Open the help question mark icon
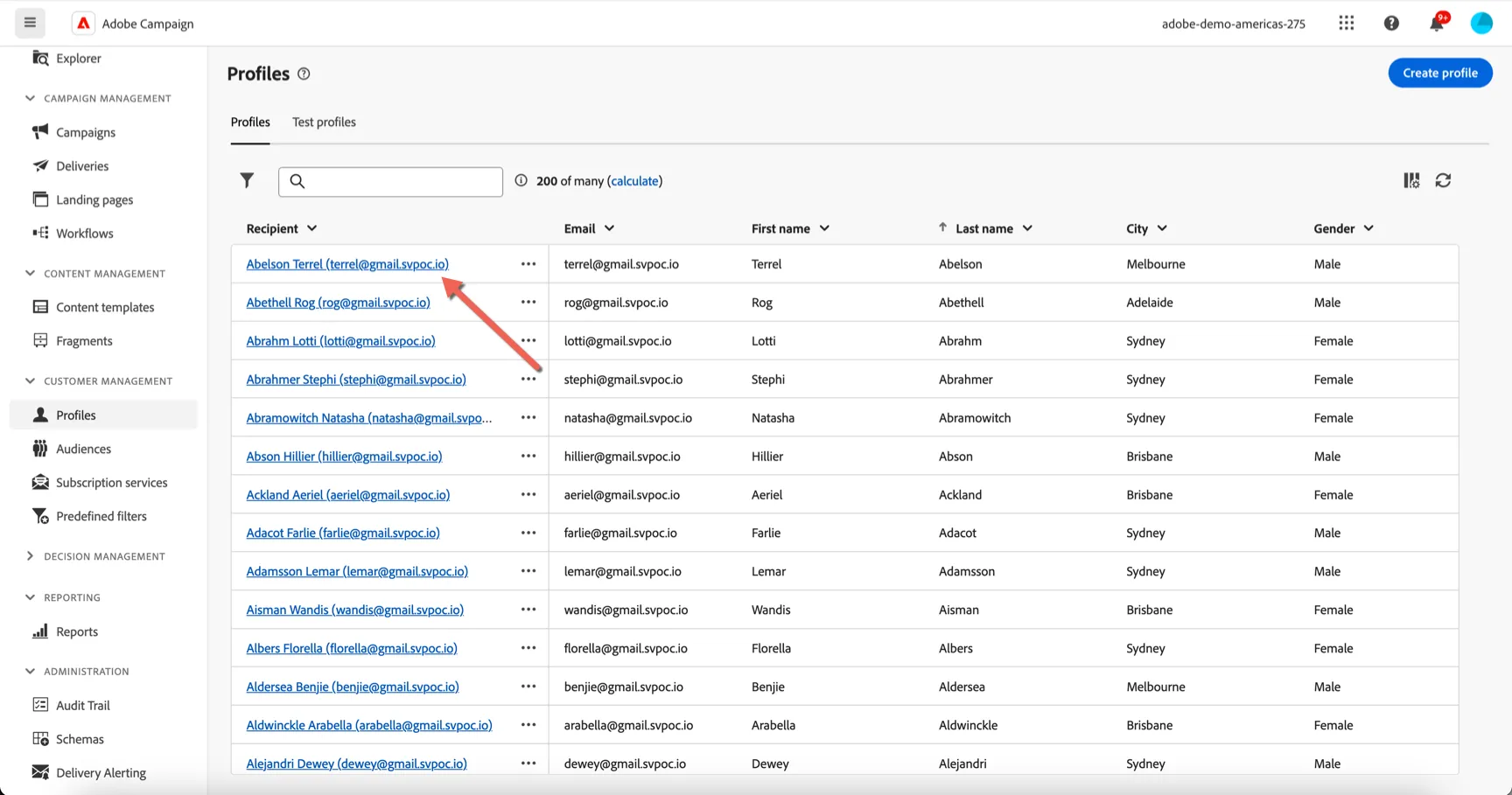The width and height of the screenshot is (1512, 795). [x=1391, y=24]
